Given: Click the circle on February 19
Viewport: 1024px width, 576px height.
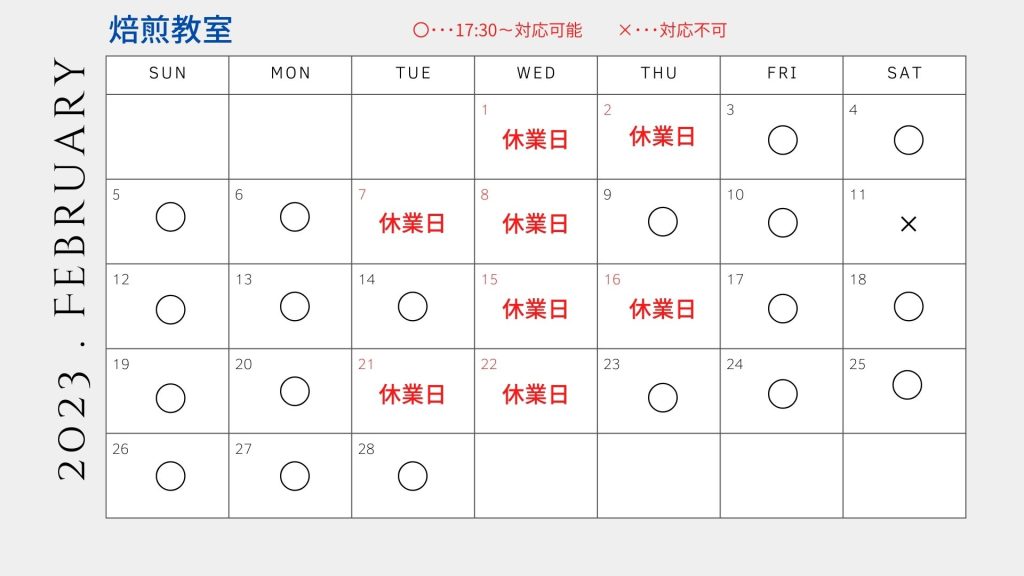Looking at the screenshot, I should coord(170,398).
